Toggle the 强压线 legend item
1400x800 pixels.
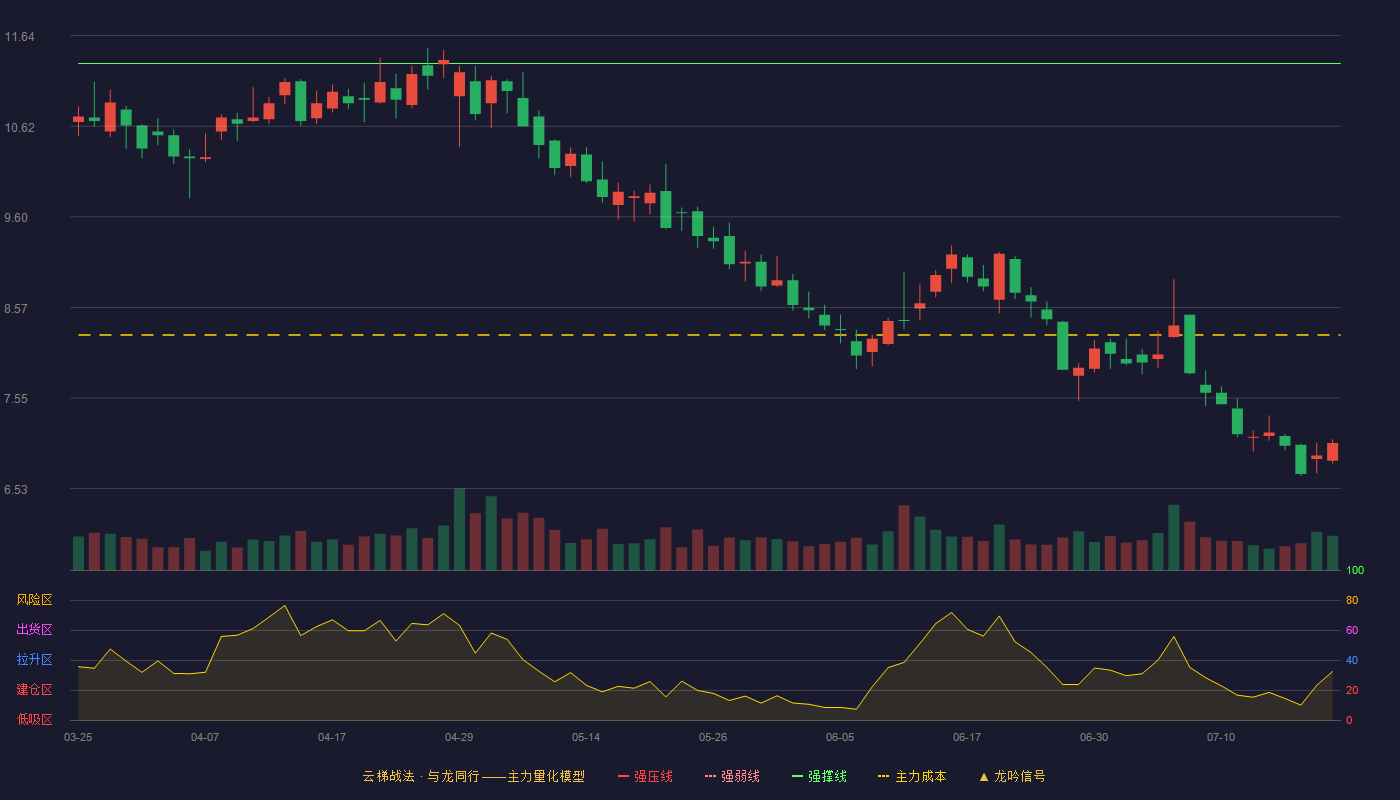(645, 776)
